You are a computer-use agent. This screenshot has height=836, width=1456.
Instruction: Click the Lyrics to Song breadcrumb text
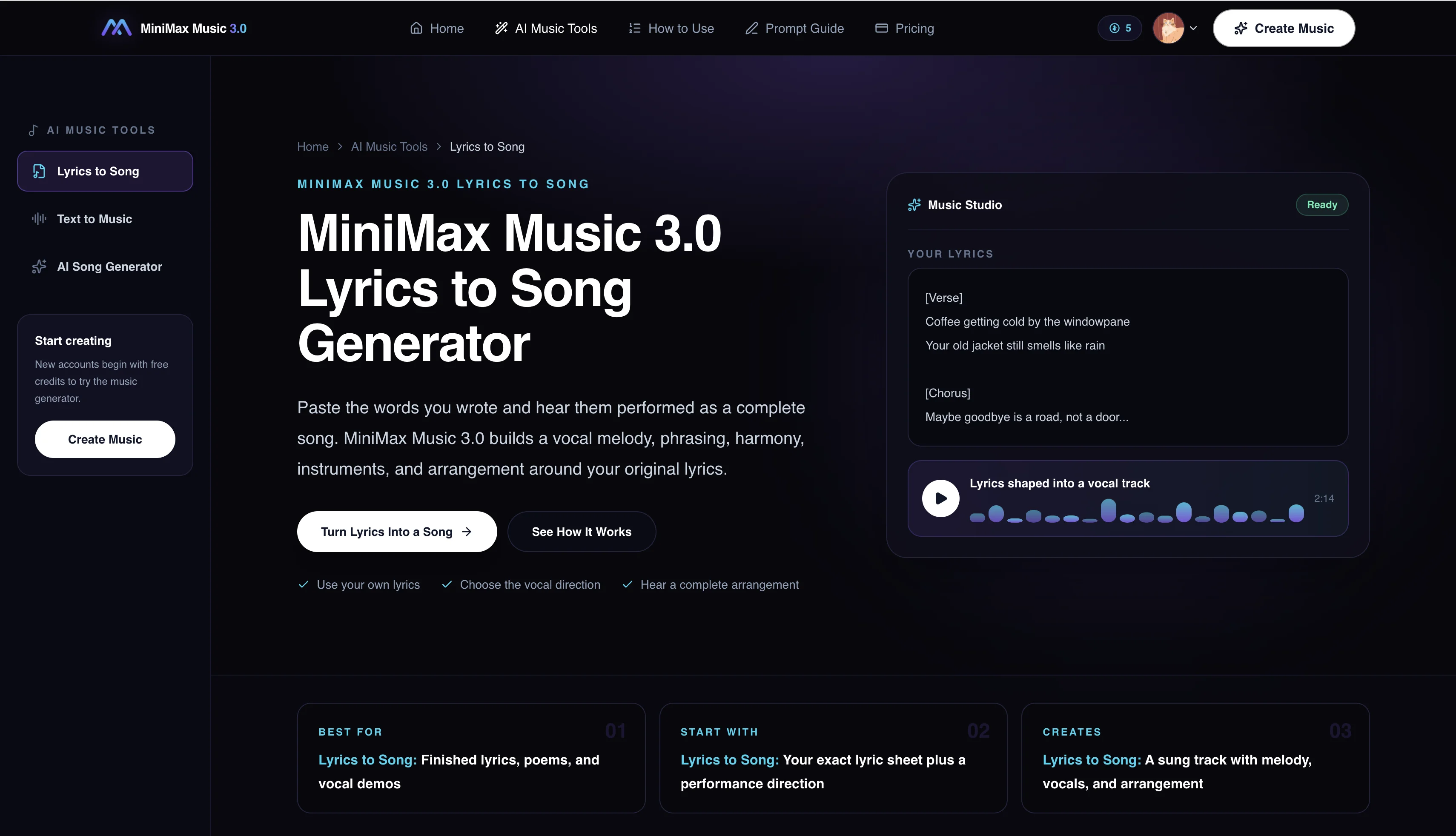coord(487,146)
